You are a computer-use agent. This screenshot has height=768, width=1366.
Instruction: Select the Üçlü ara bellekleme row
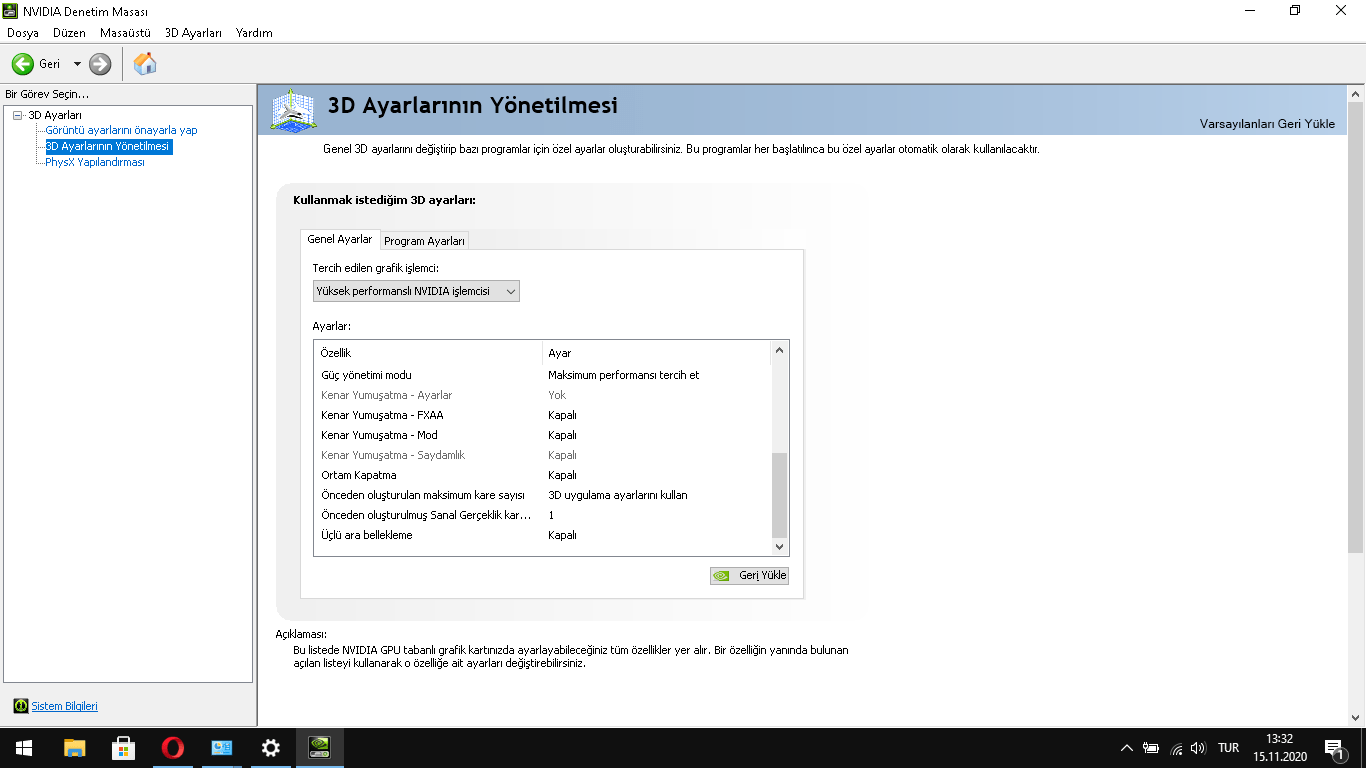[x=543, y=535]
